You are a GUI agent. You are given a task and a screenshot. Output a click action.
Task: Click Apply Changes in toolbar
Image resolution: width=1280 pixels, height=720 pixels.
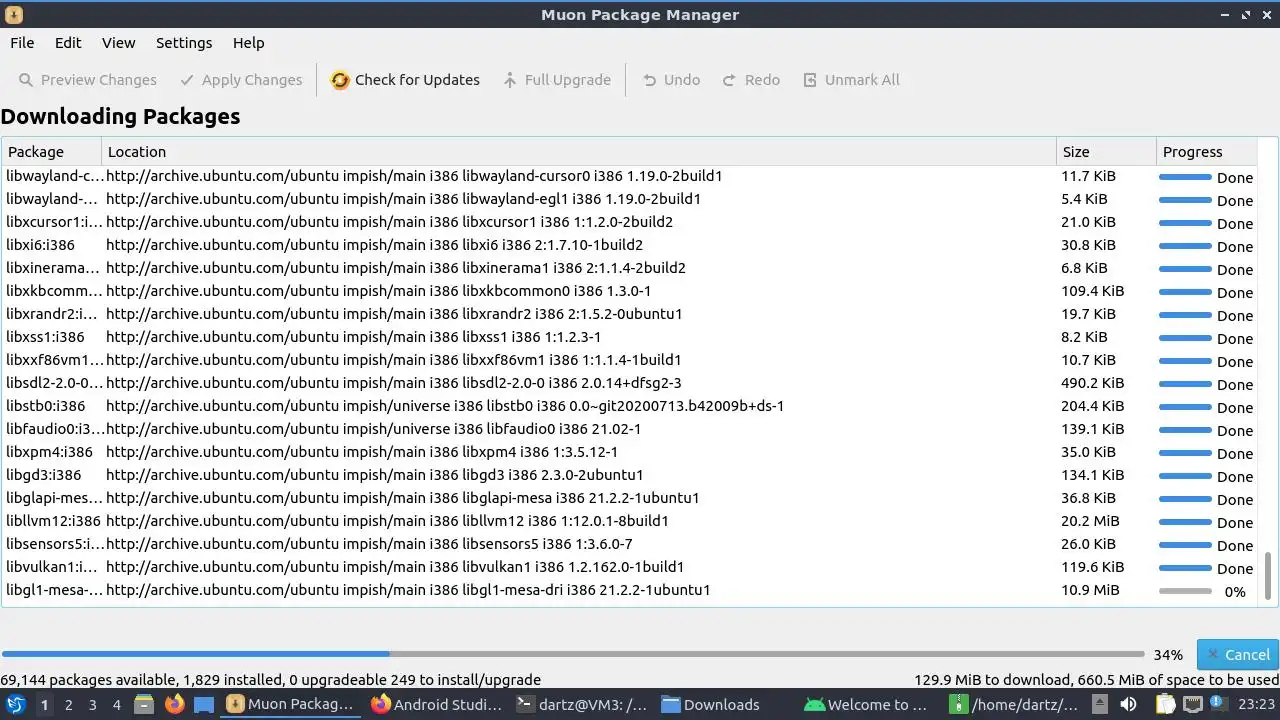240,80
